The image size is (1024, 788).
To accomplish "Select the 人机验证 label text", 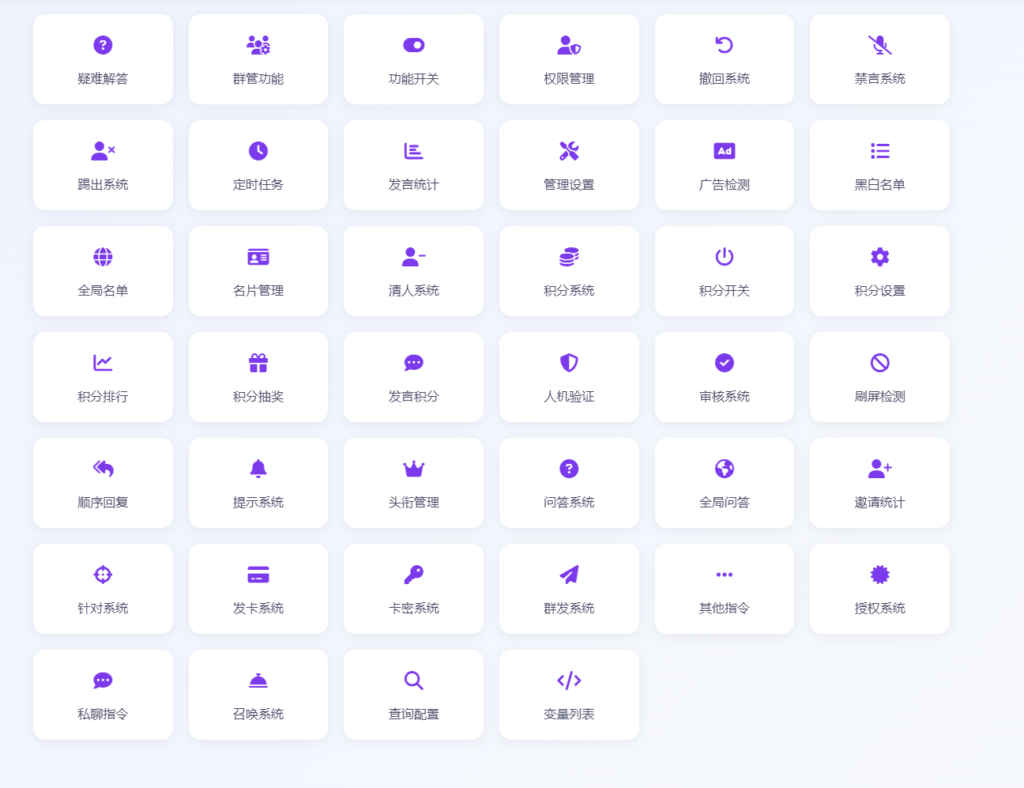I will (x=569, y=396).
